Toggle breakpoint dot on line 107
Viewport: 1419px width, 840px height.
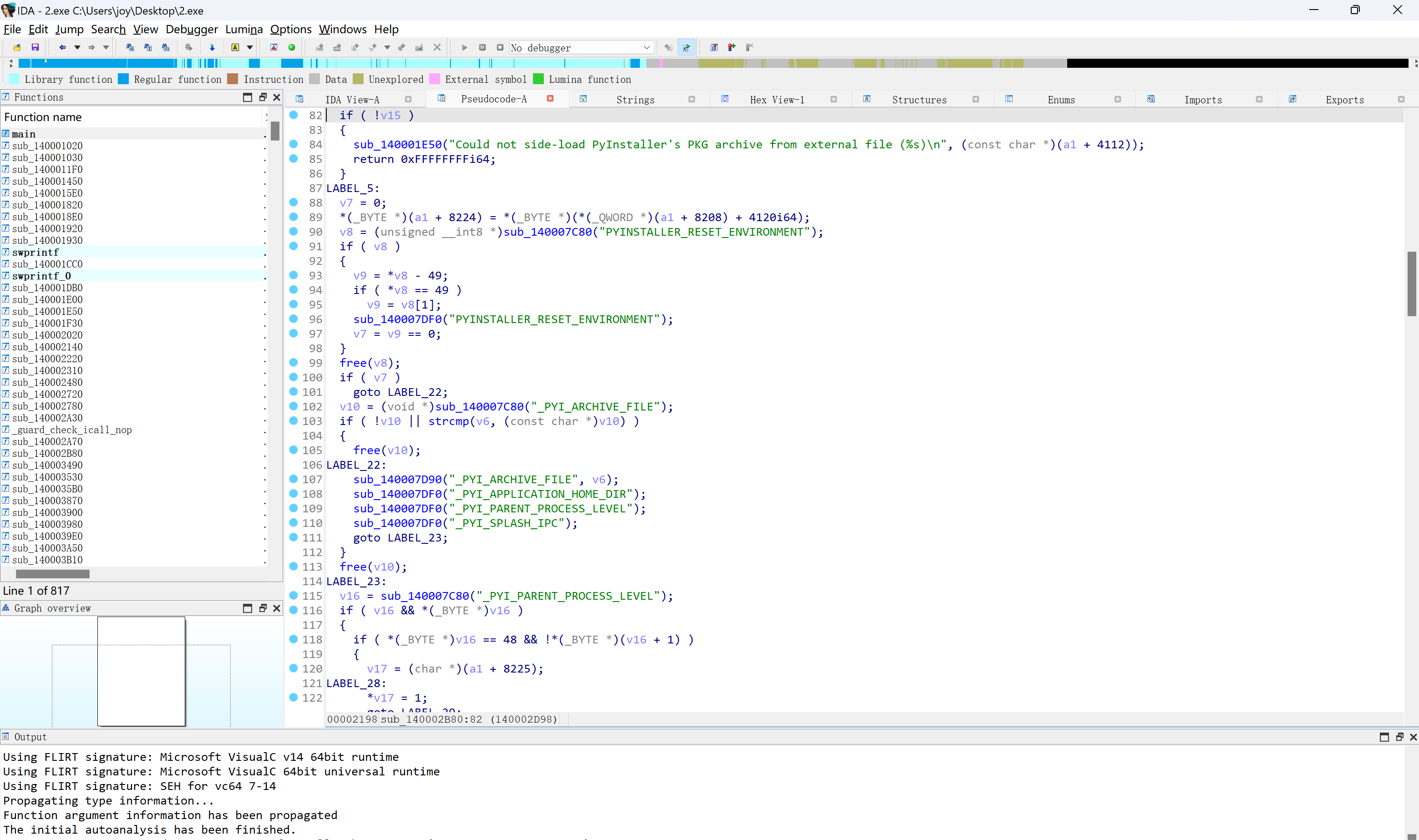(x=293, y=479)
